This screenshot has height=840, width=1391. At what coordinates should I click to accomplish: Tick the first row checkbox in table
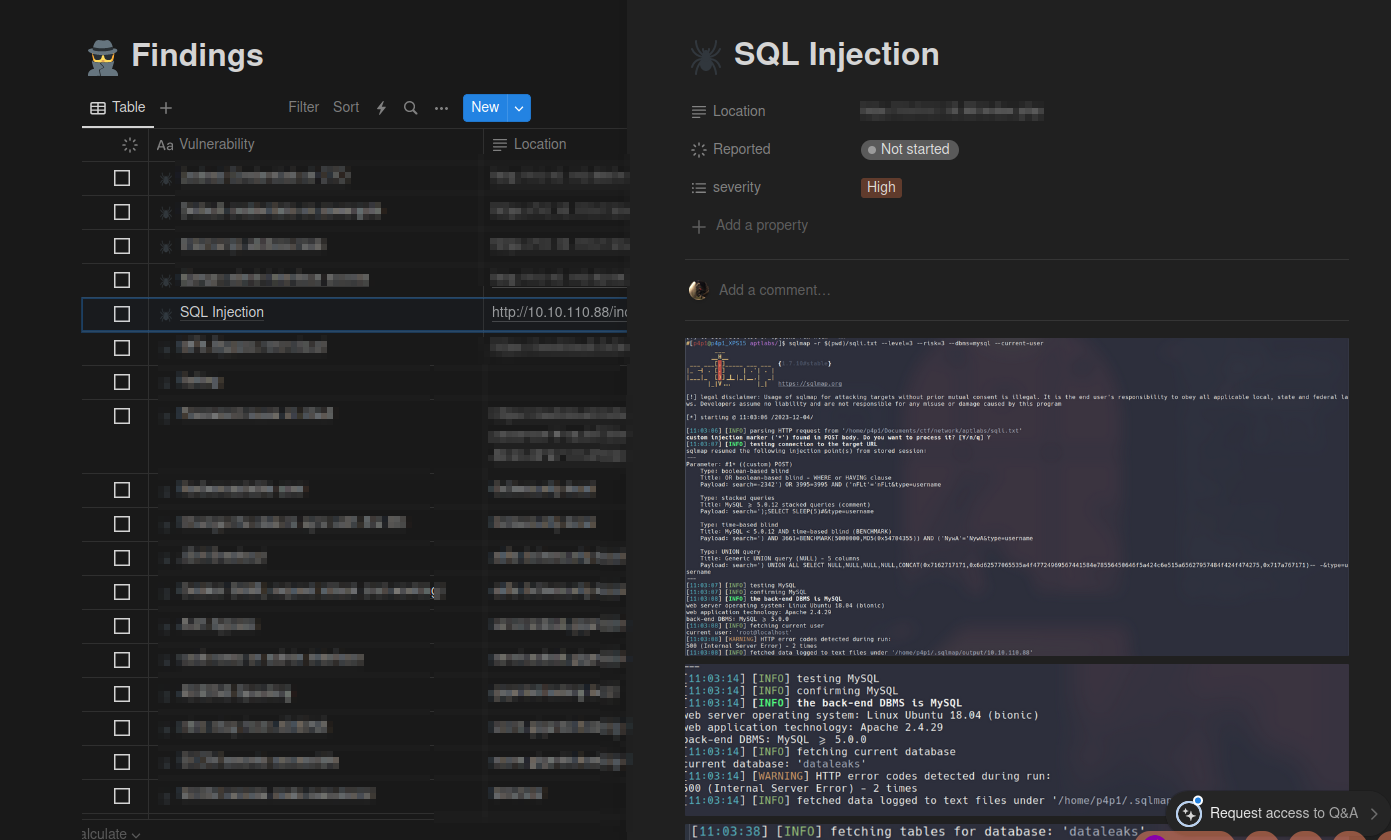tap(122, 178)
